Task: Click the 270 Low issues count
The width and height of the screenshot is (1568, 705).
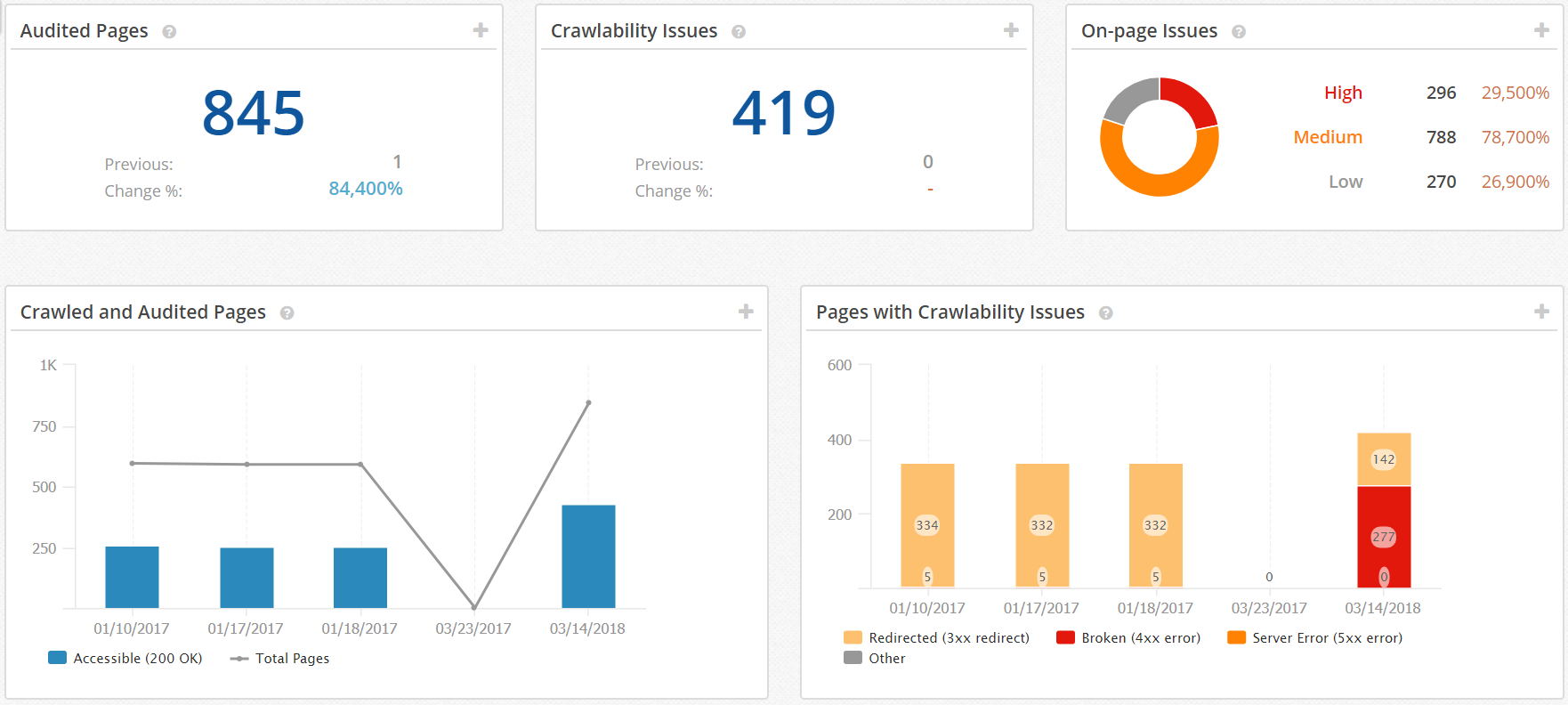Action: pyautogui.click(x=1442, y=182)
